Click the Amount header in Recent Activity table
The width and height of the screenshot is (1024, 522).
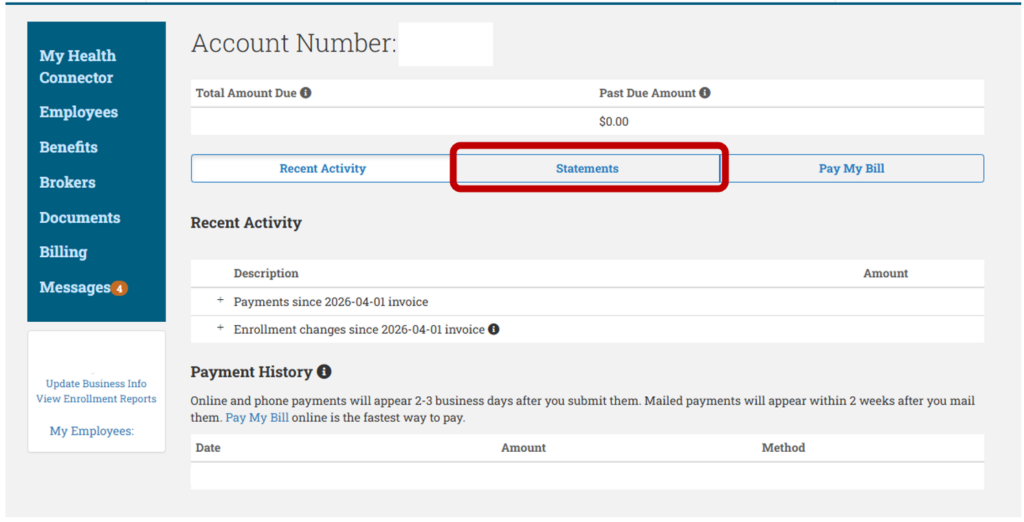(886, 273)
